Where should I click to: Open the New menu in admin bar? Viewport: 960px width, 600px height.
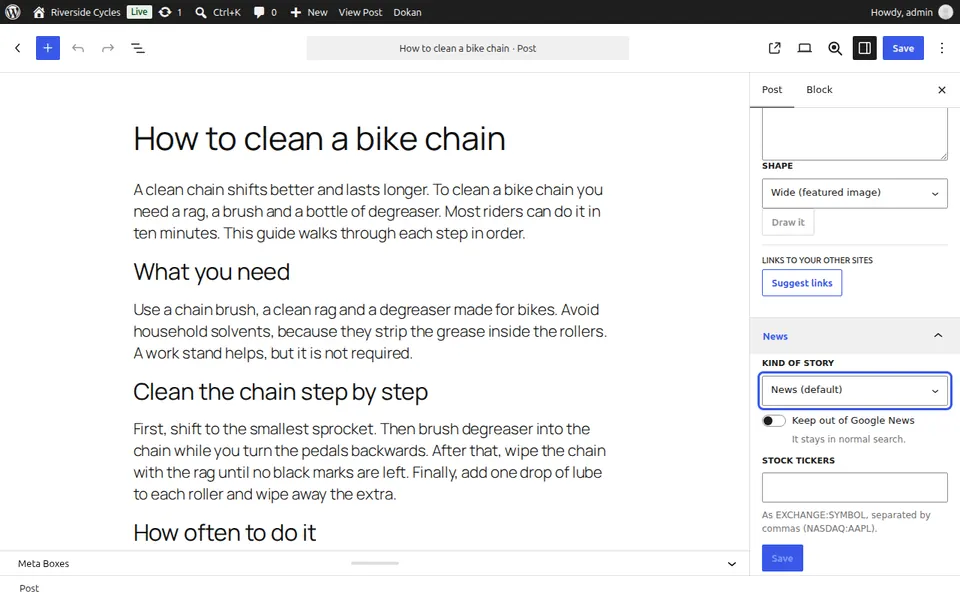pos(309,12)
